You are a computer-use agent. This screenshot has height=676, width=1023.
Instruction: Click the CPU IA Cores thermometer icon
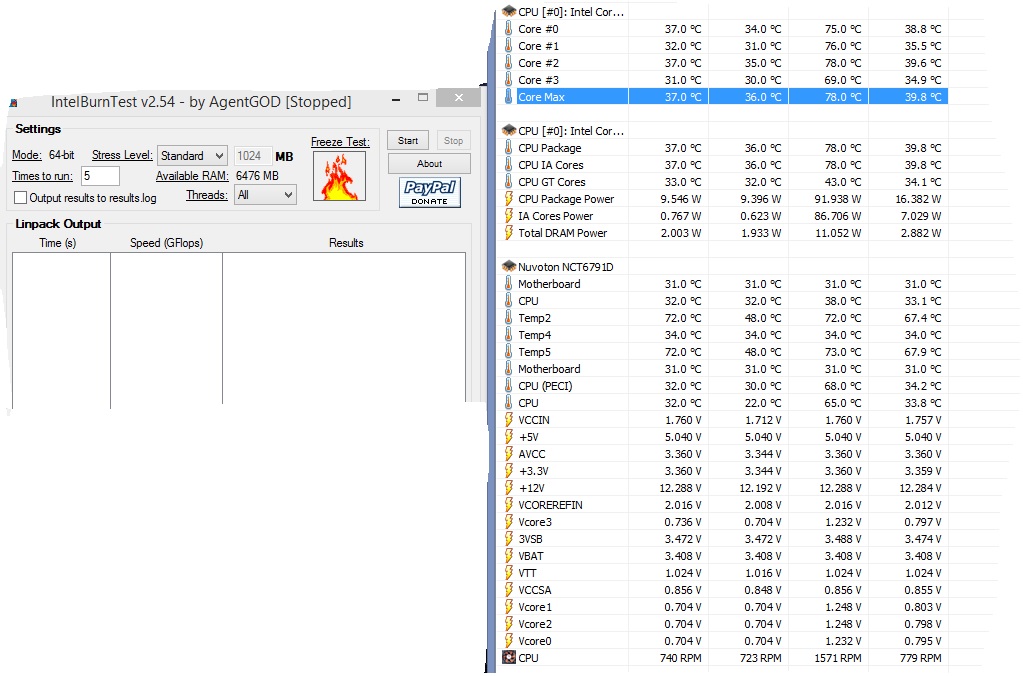tap(509, 164)
